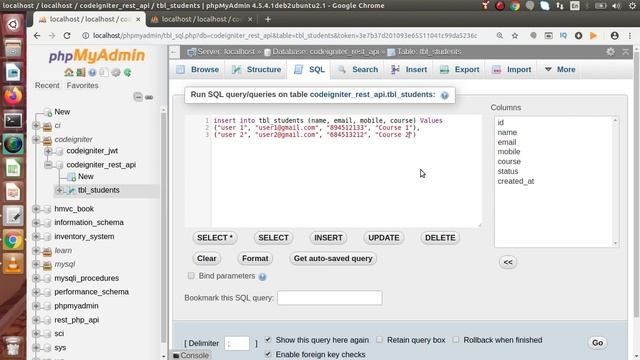Collapse the codeigniter database group
The width and height of the screenshot is (640, 360).
point(36,139)
